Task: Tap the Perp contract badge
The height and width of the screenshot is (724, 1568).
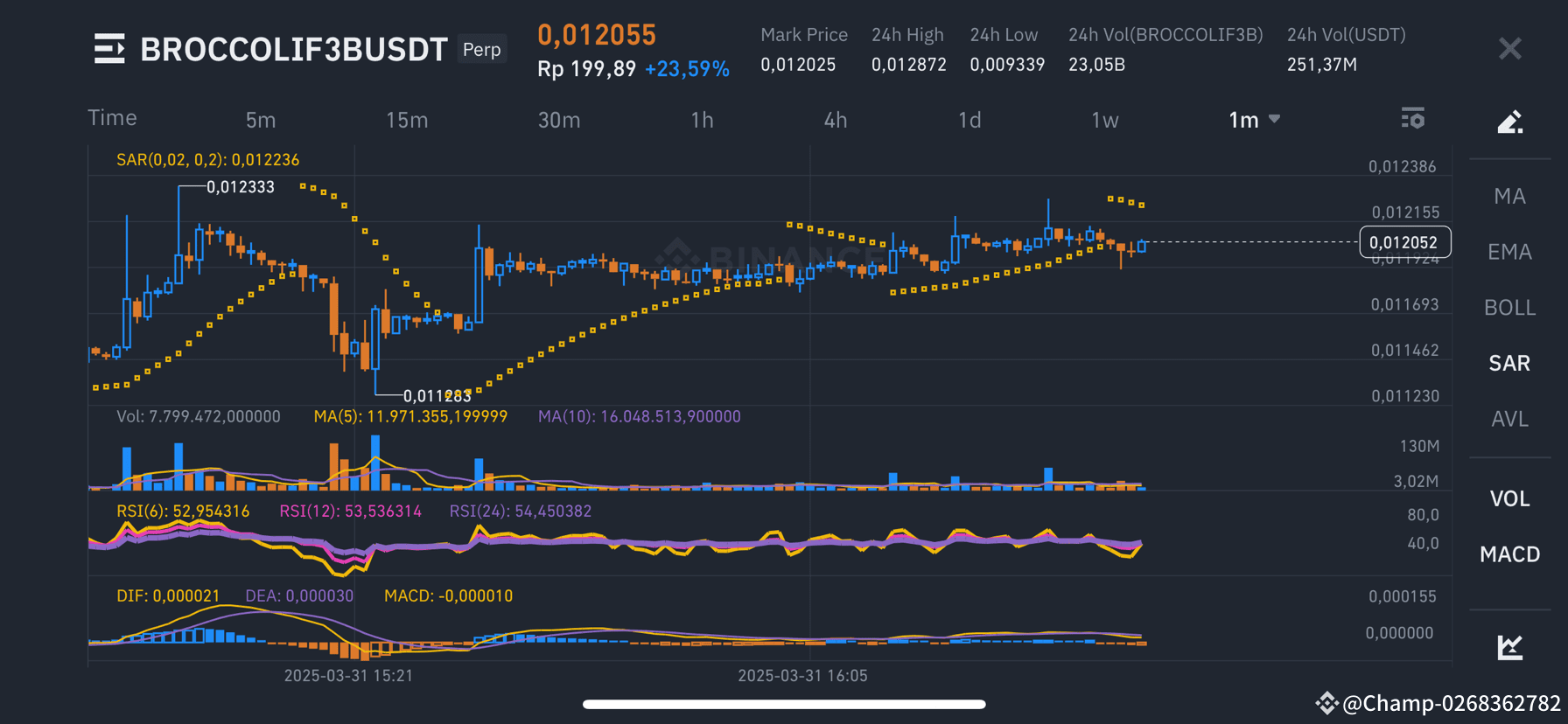Action: (x=482, y=49)
